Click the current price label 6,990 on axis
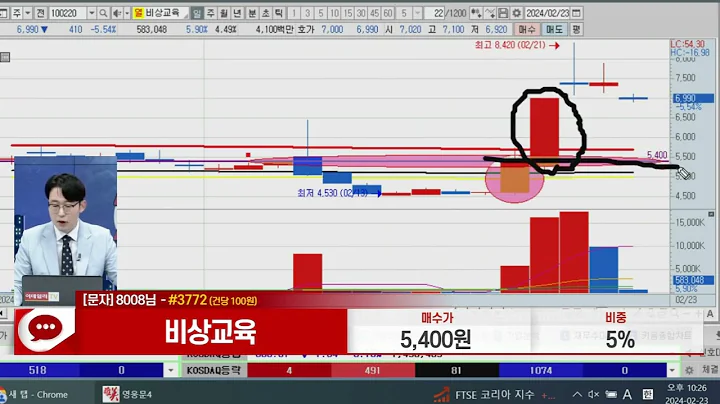The image size is (720, 404). click(693, 98)
